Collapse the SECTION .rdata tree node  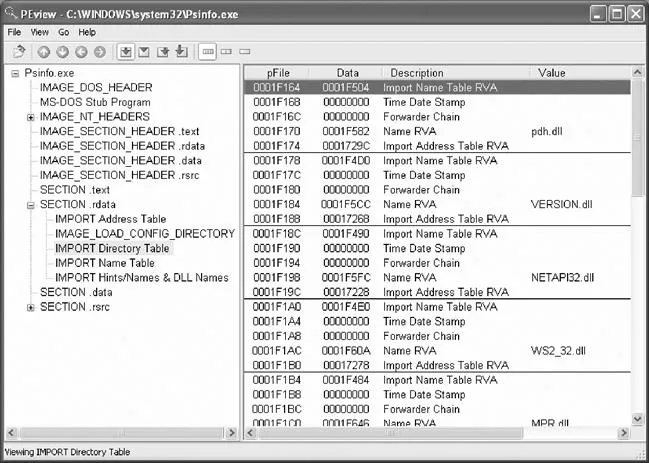(31, 204)
